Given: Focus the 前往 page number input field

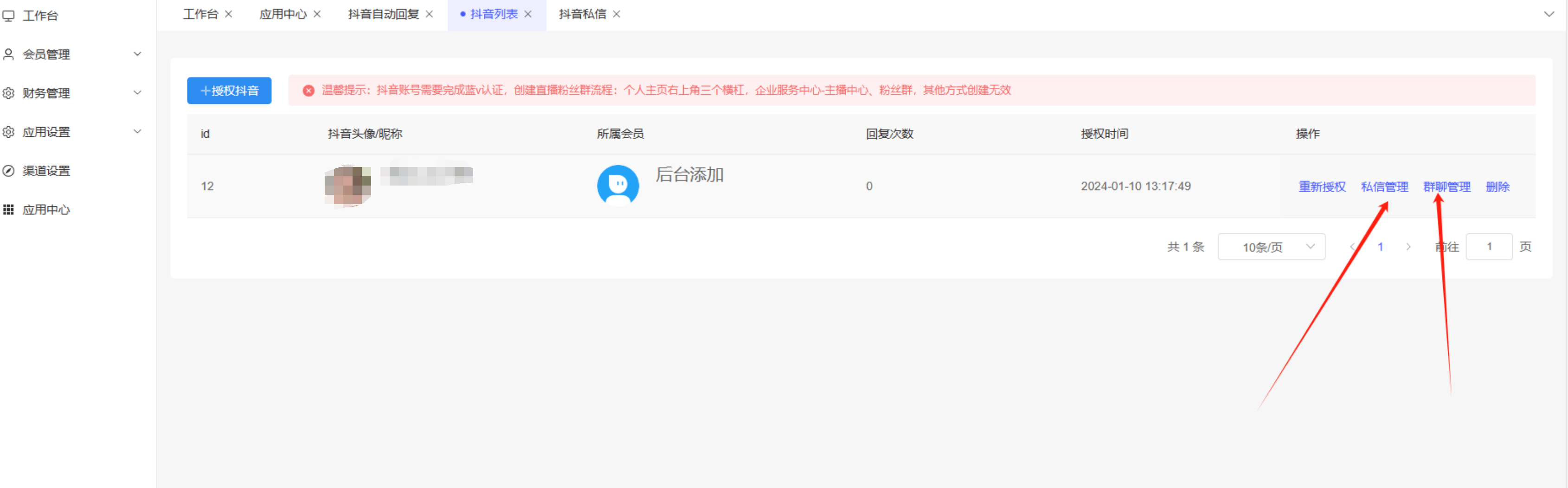Looking at the screenshot, I should coord(1489,247).
